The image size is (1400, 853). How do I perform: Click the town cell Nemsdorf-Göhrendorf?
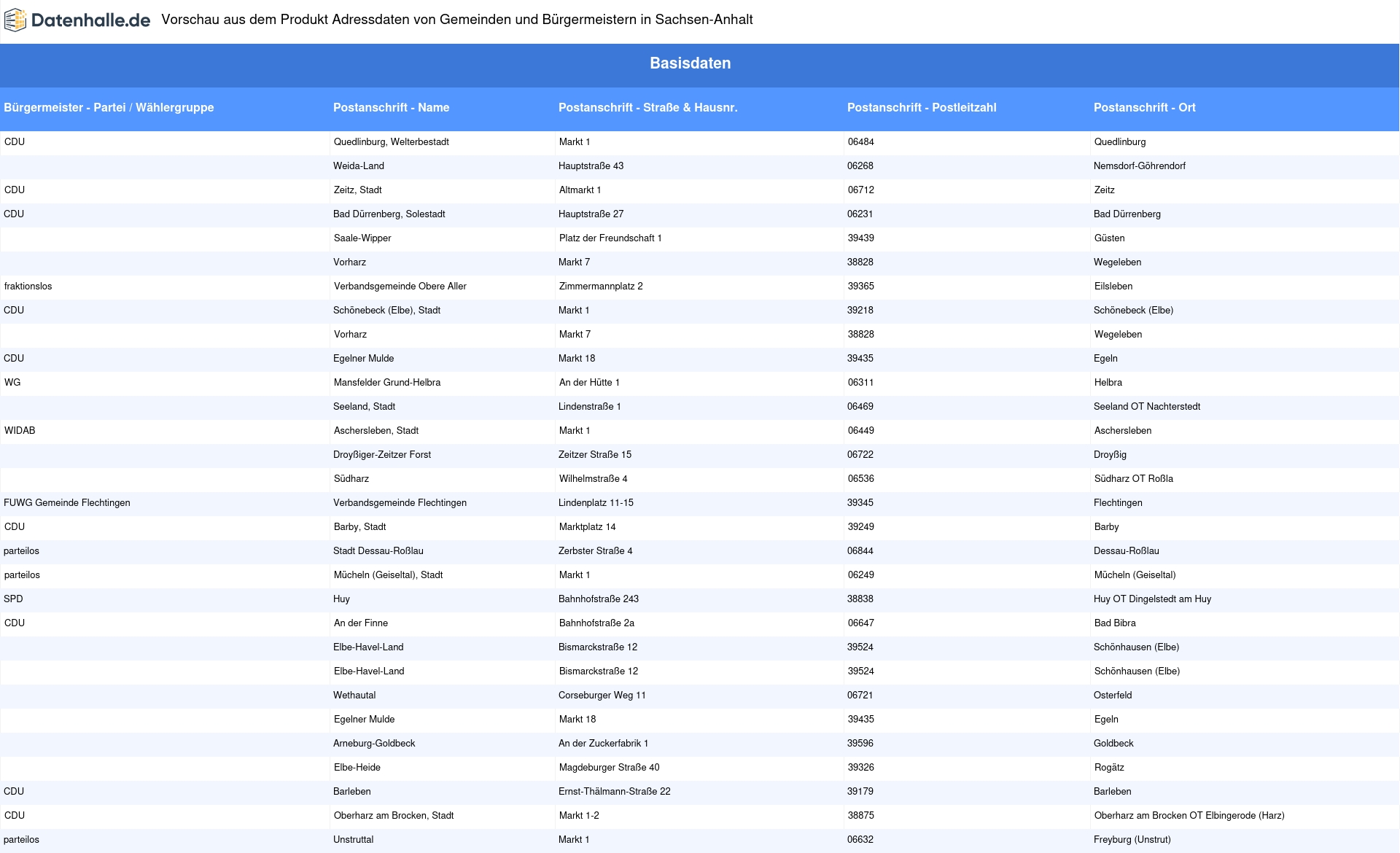[1139, 166]
